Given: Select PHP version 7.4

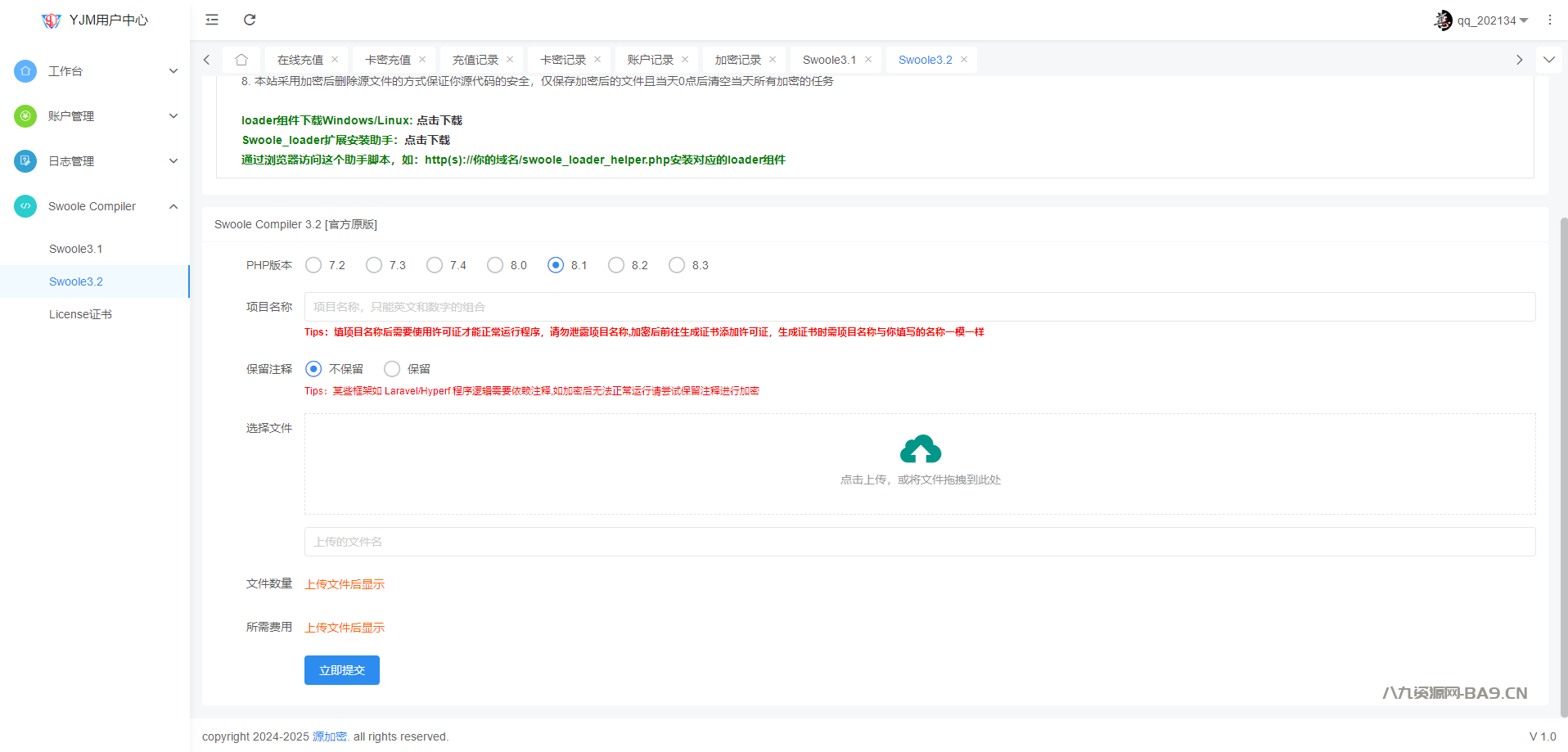Looking at the screenshot, I should [435, 265].
